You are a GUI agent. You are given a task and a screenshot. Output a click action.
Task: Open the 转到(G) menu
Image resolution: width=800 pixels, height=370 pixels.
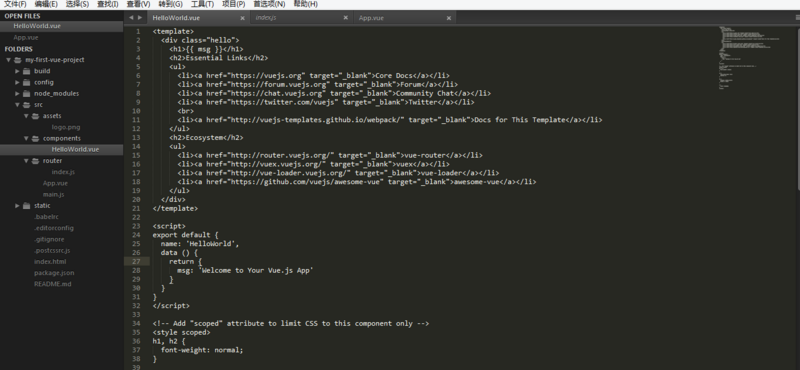170,4
